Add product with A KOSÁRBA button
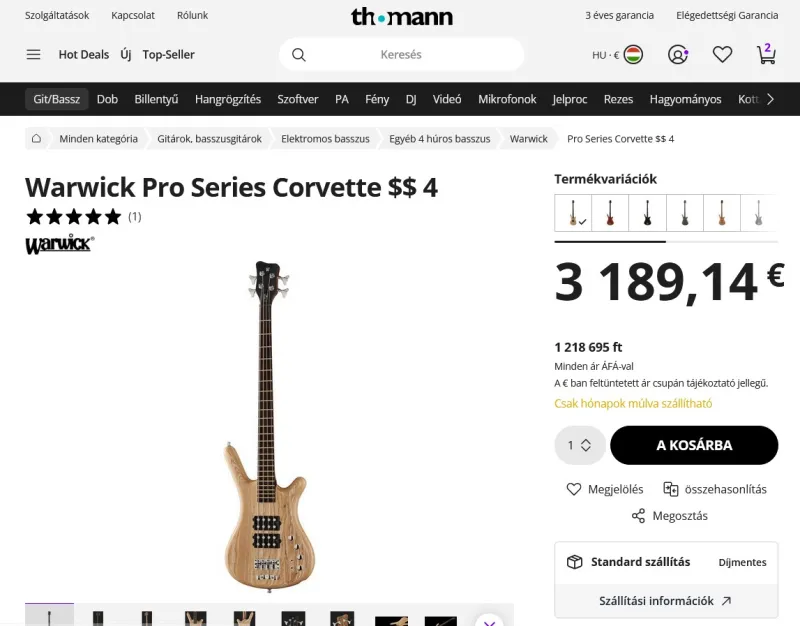The image size is (800, 626). tap(694, 445)
